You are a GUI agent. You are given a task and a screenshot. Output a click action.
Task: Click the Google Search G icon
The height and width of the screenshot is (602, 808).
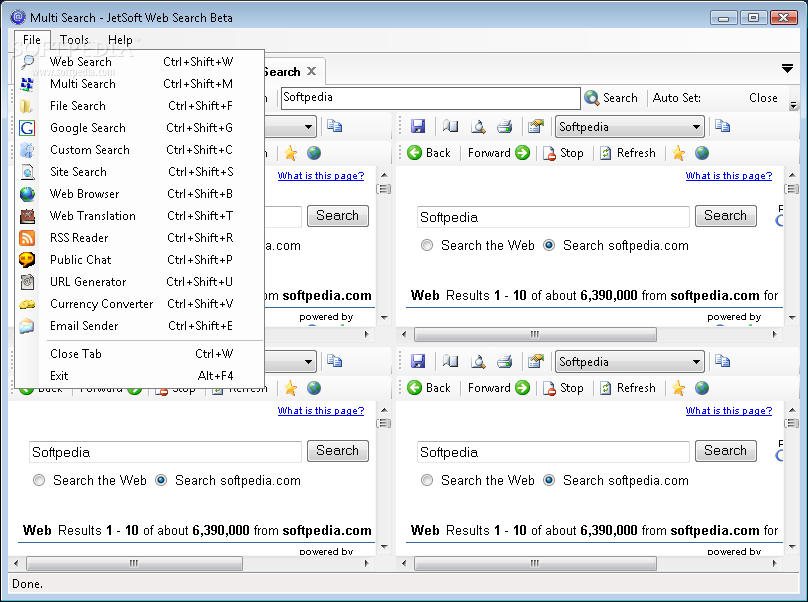click(27, 128)
